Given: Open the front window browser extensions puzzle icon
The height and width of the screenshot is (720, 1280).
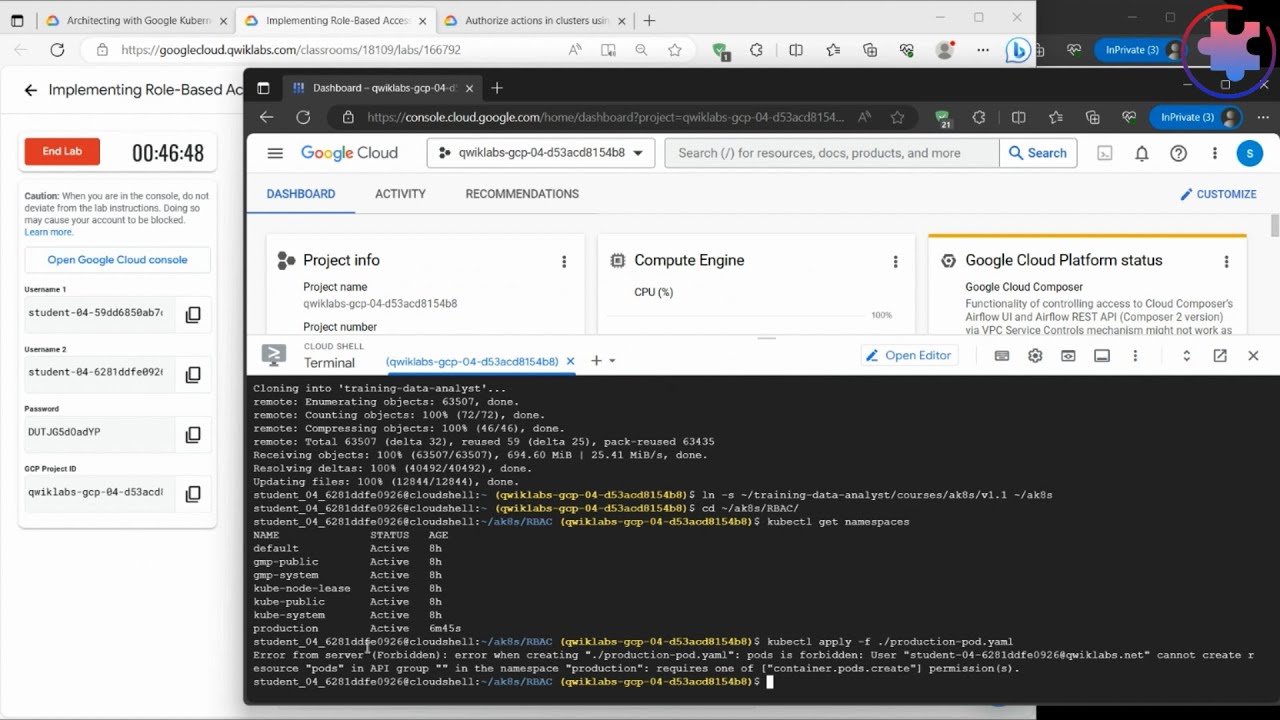Looking at the screenshot, I should [x=979, y=117].
